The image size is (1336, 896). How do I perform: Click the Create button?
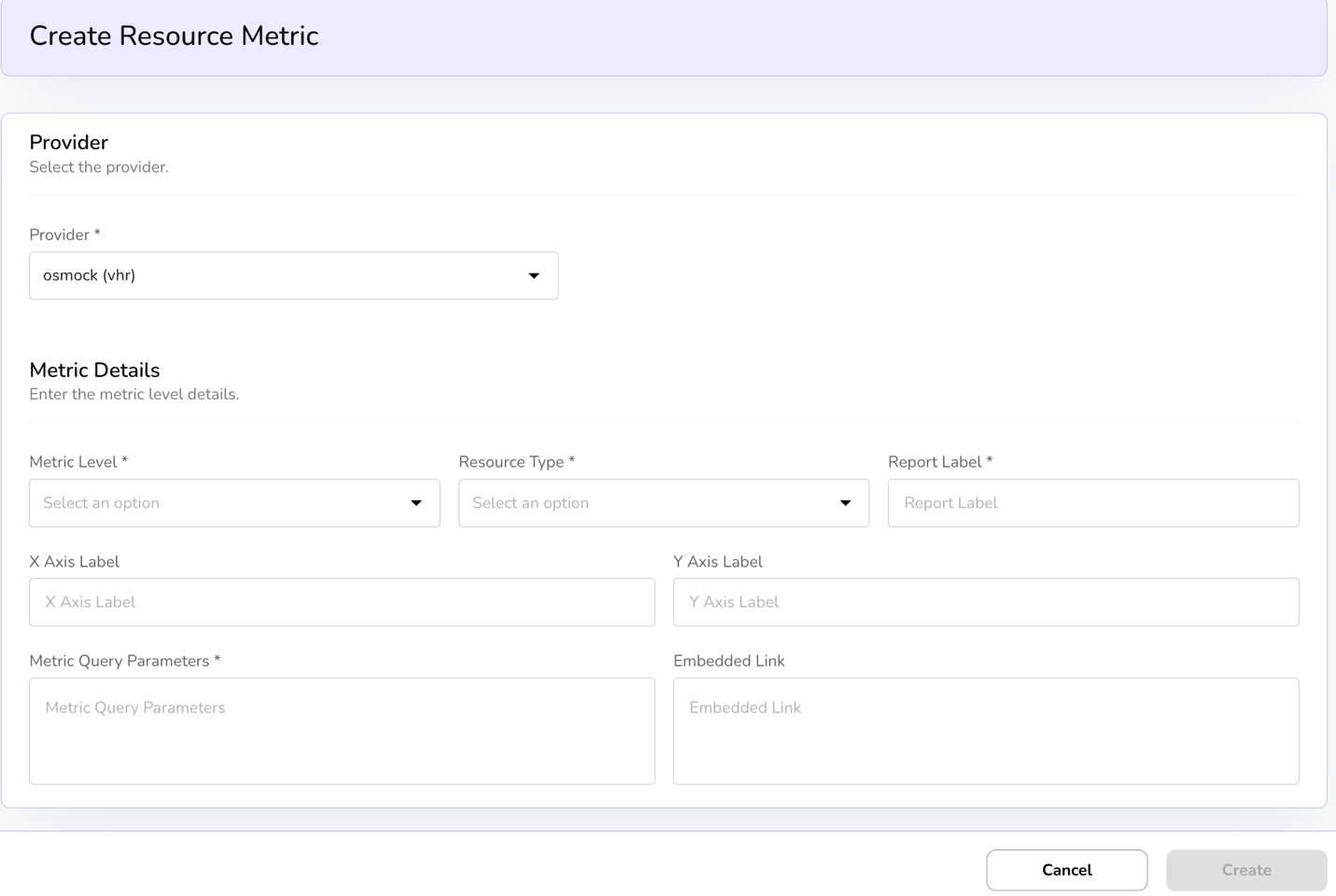1245,870
